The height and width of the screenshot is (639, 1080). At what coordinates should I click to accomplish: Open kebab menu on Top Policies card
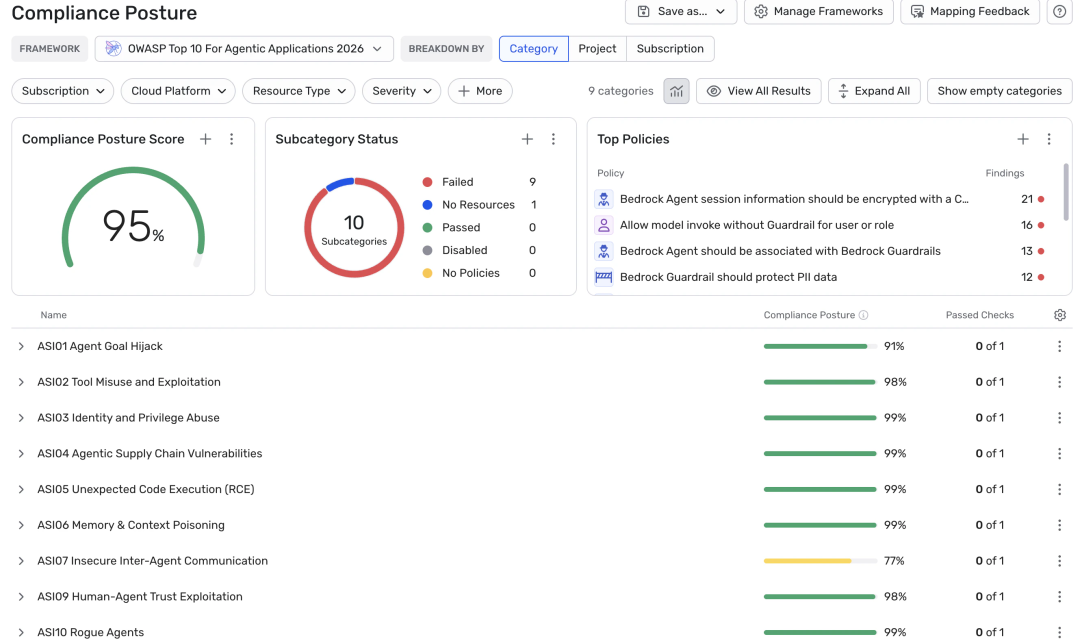coord(1049,139)
